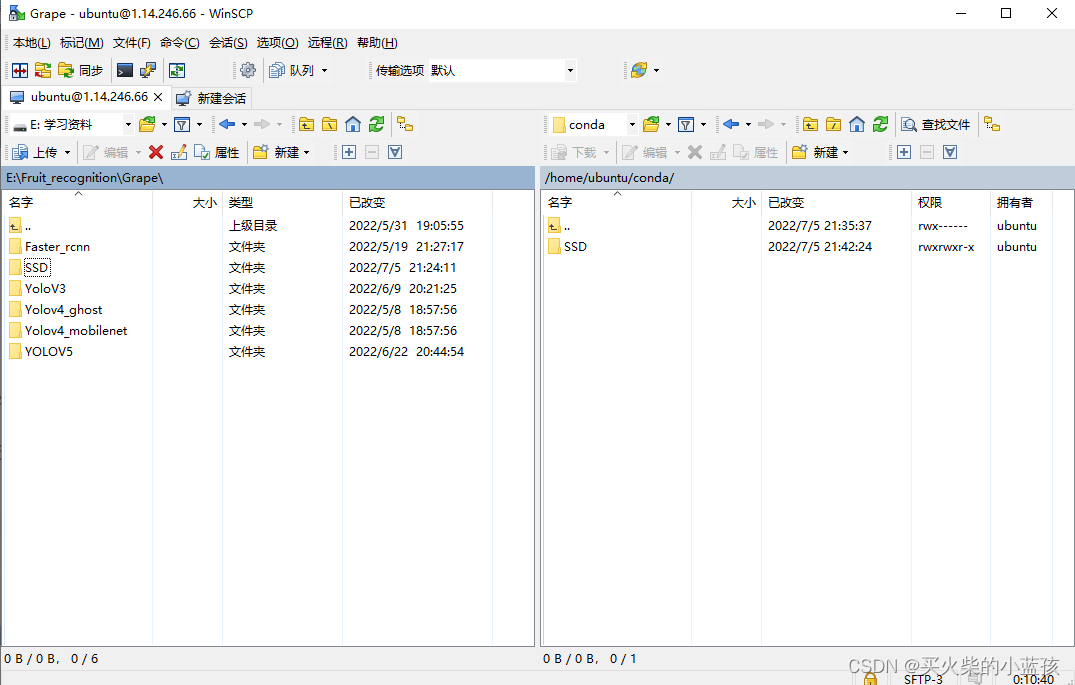The height and width of the screenshot is (685, 1075).
Task: Click the 队列 queue button
Action: (x=292, y=70)
